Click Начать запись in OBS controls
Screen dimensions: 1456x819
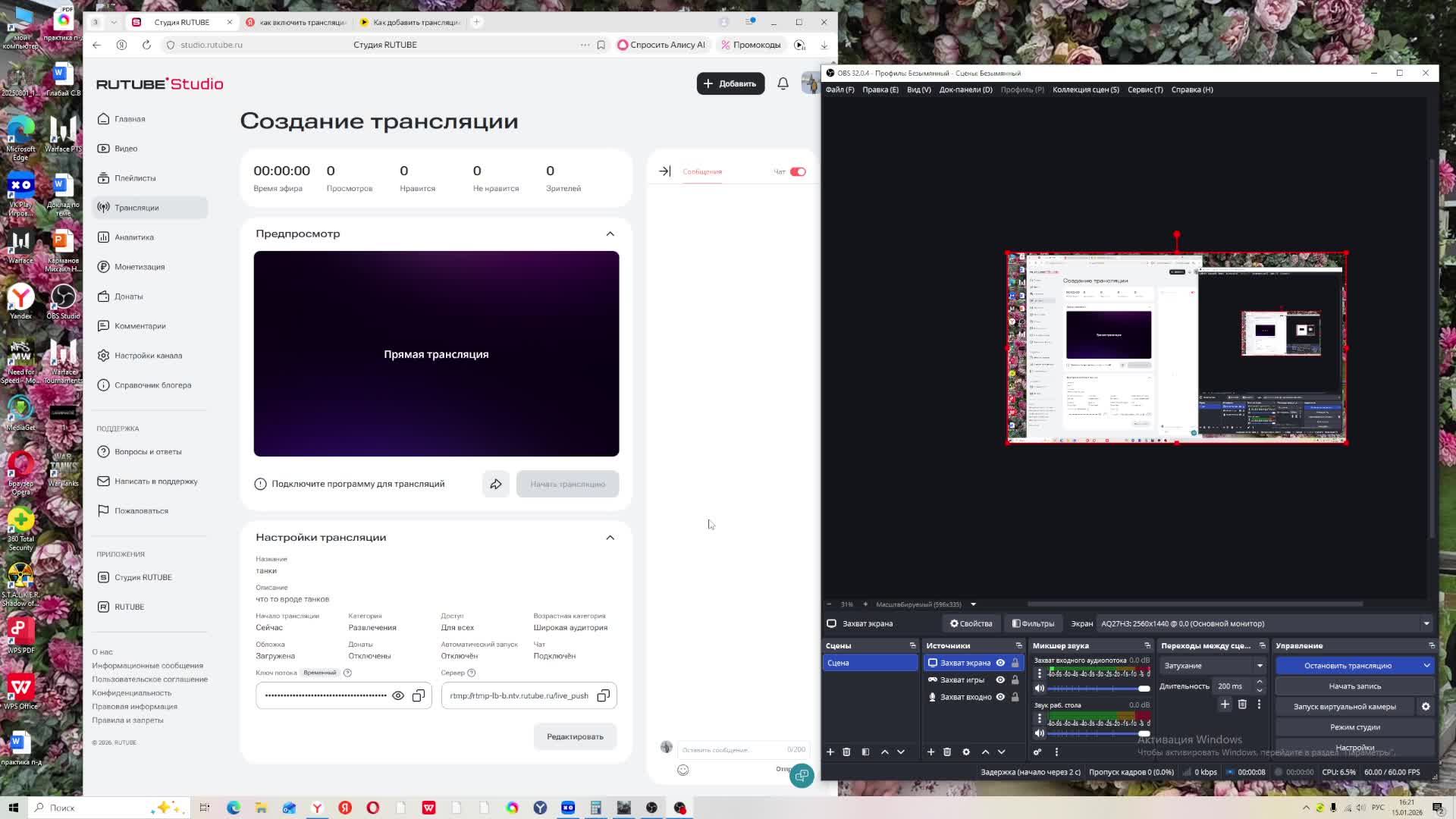pos(1354,686)
